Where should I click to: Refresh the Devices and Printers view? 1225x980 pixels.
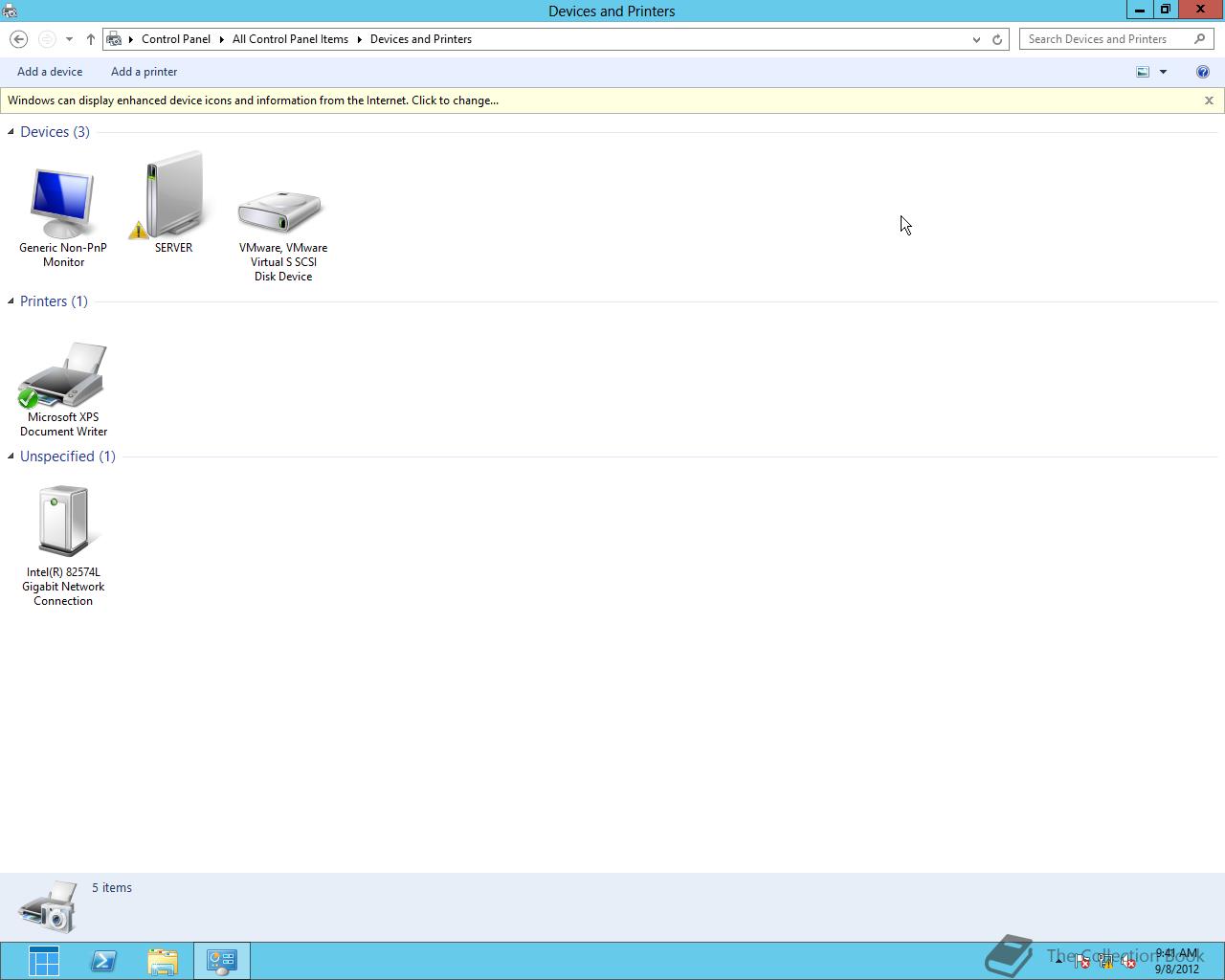coord(997,39)
